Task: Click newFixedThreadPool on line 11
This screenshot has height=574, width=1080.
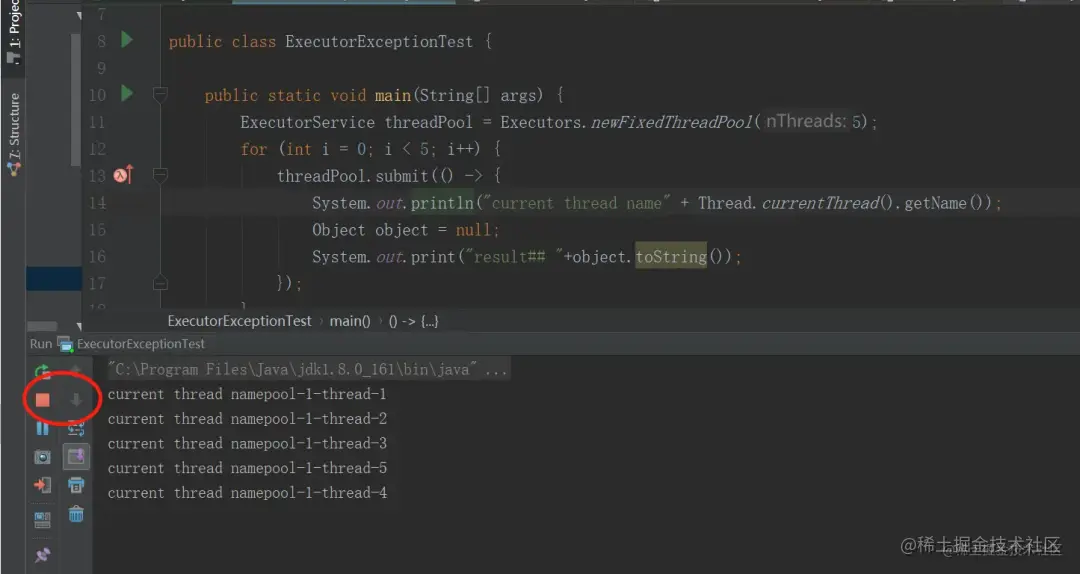Action: coord(672,122)
